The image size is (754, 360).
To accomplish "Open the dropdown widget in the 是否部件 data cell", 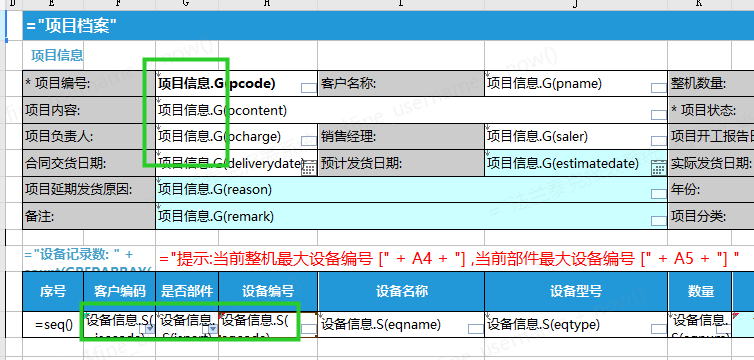I will (x=213, y=328).
